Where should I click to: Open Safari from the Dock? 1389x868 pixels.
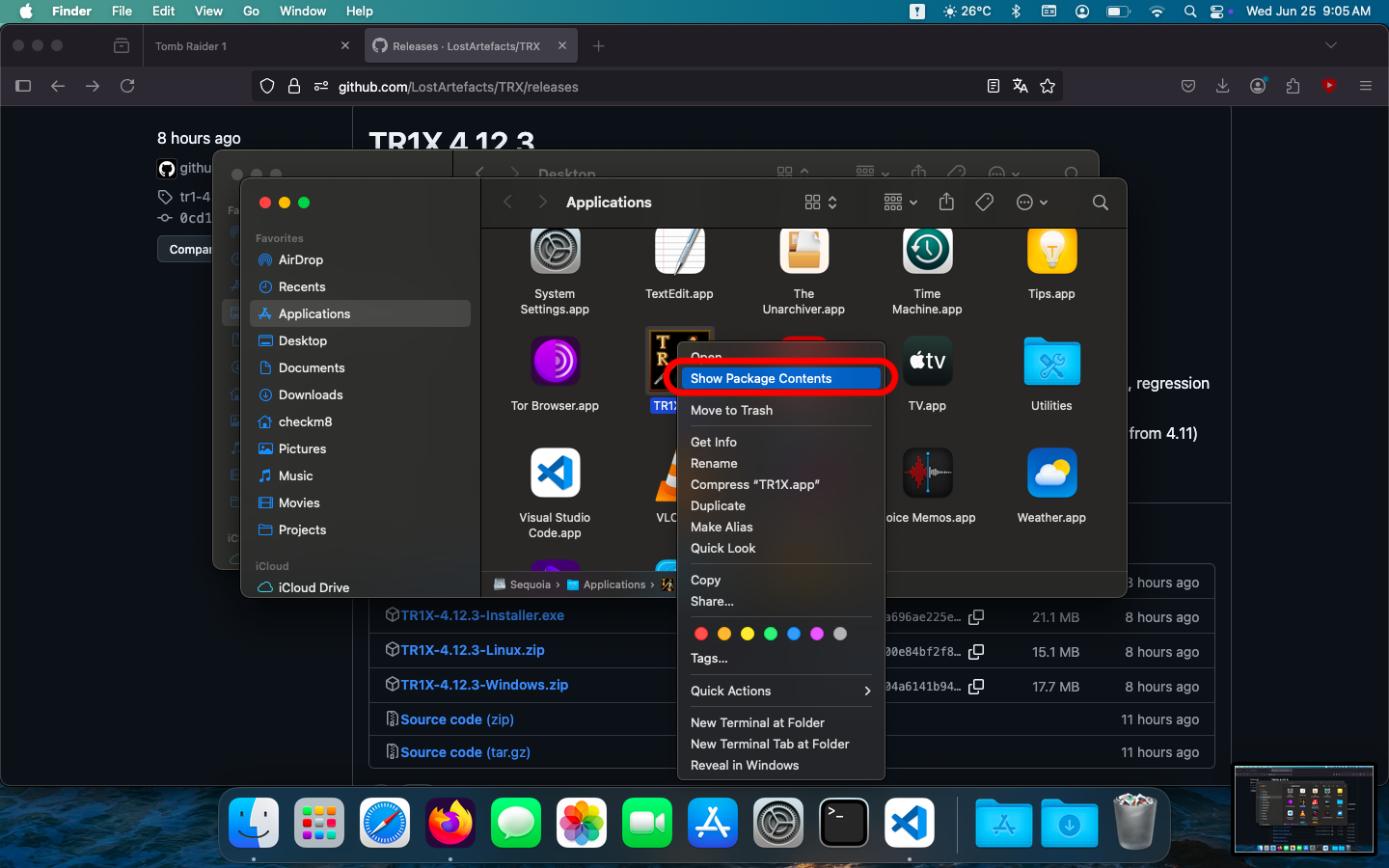click(x=384, y=823)
